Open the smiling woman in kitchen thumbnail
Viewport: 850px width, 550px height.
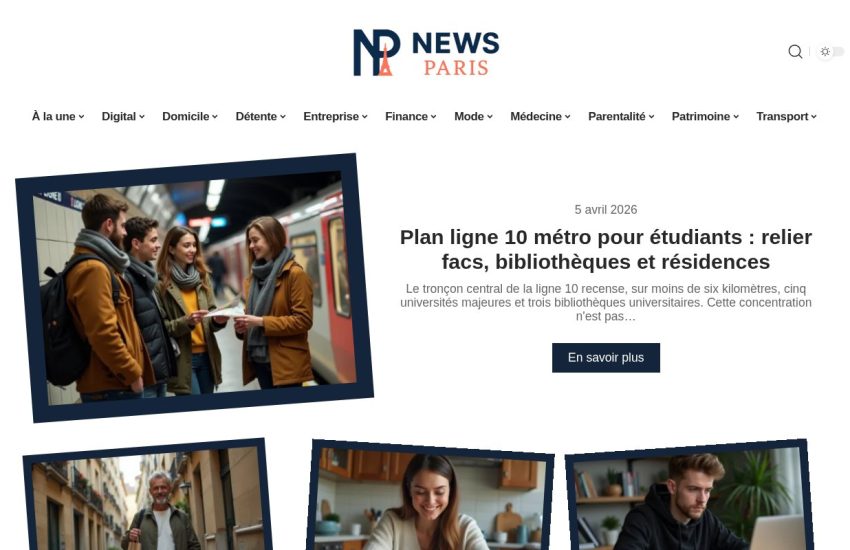click(x=431, y=496)
